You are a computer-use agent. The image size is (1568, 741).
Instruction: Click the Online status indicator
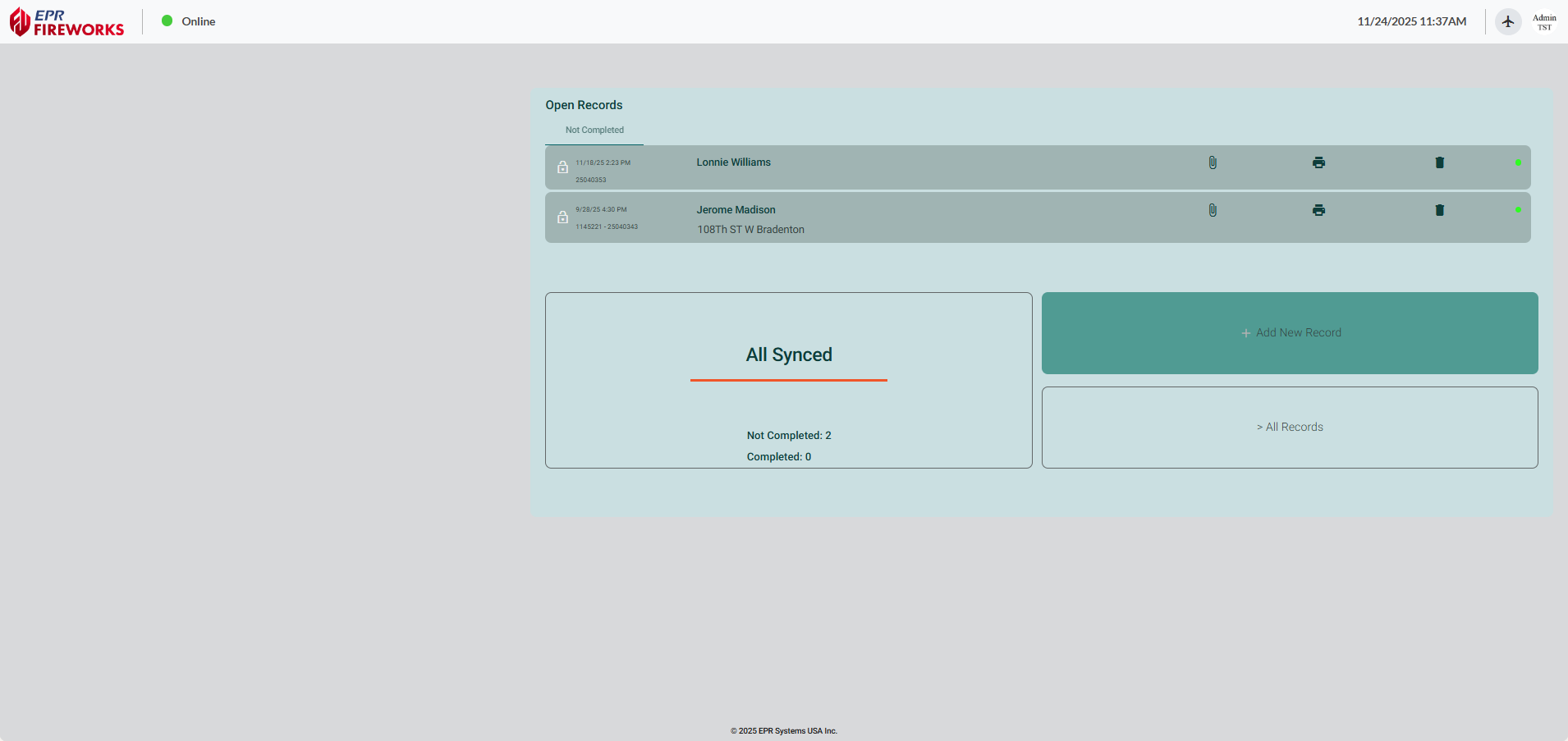point(186,21)
